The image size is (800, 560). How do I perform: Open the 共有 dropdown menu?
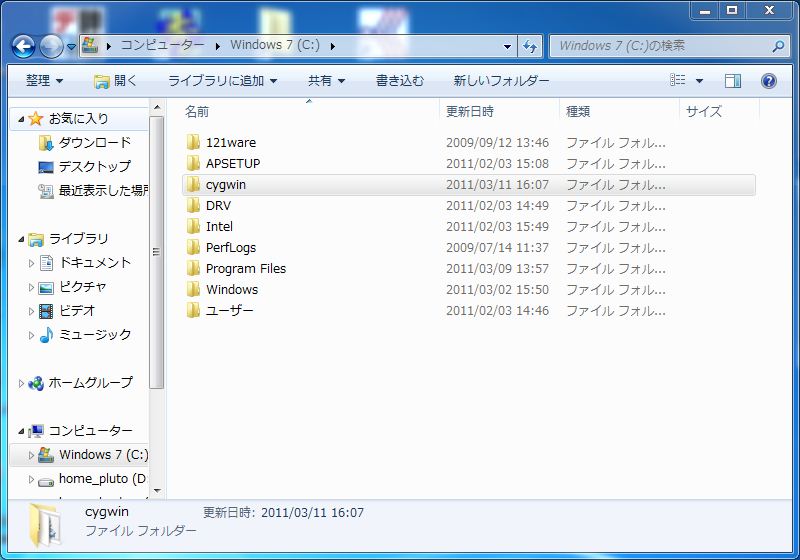pyautogui.click(x=326, y=81)
